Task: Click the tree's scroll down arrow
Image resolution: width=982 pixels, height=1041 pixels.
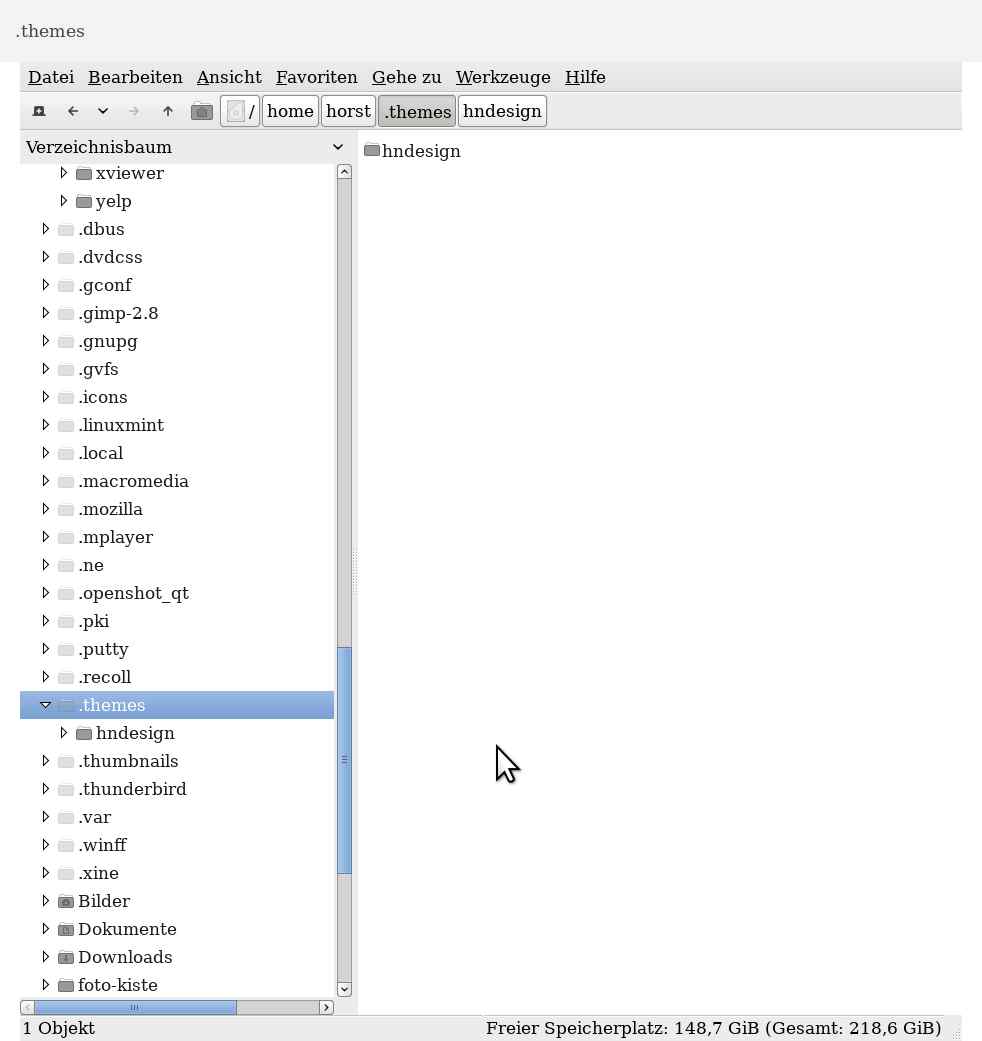Action: click(x=344, y=989)
